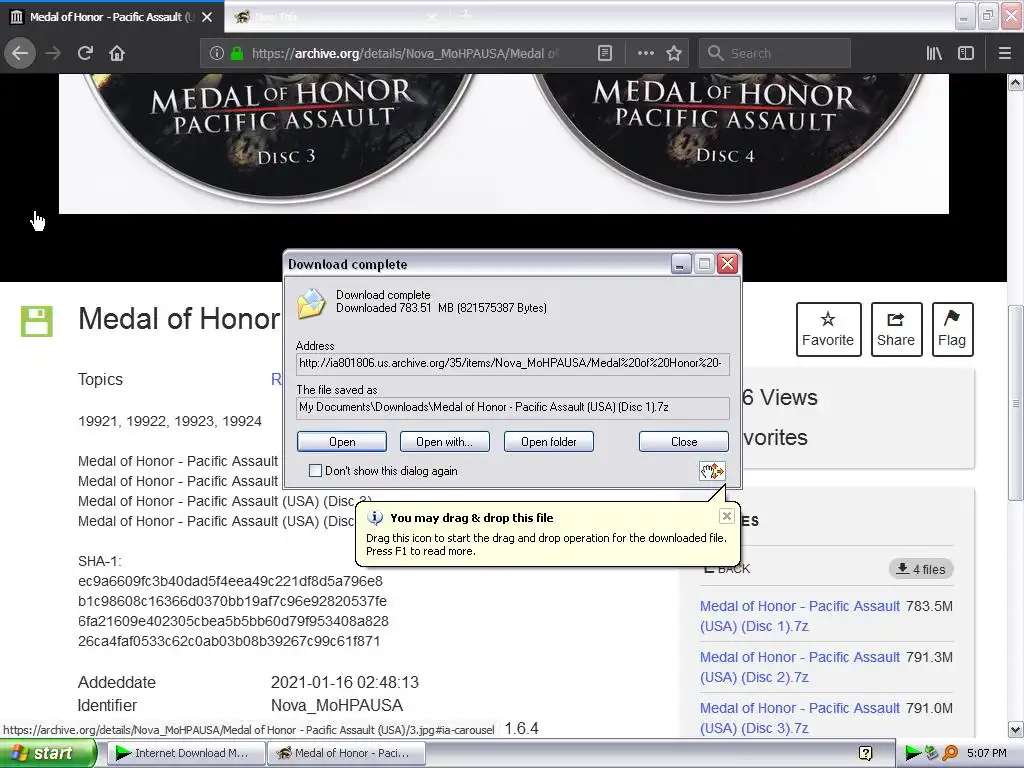1024x768 pixels.
Task: Click the drag and drop file icon
Action: 712,471
